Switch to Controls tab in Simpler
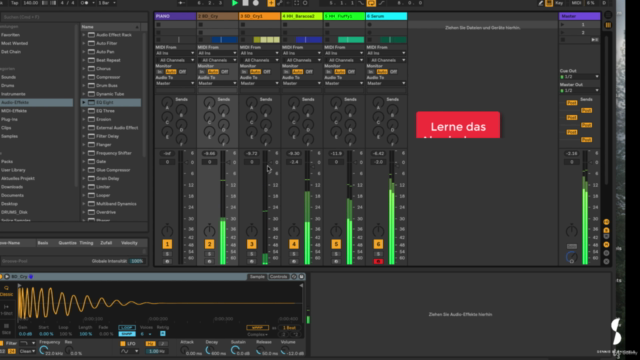Viewport: 640px width, 360px height. (x=278, y=277)
